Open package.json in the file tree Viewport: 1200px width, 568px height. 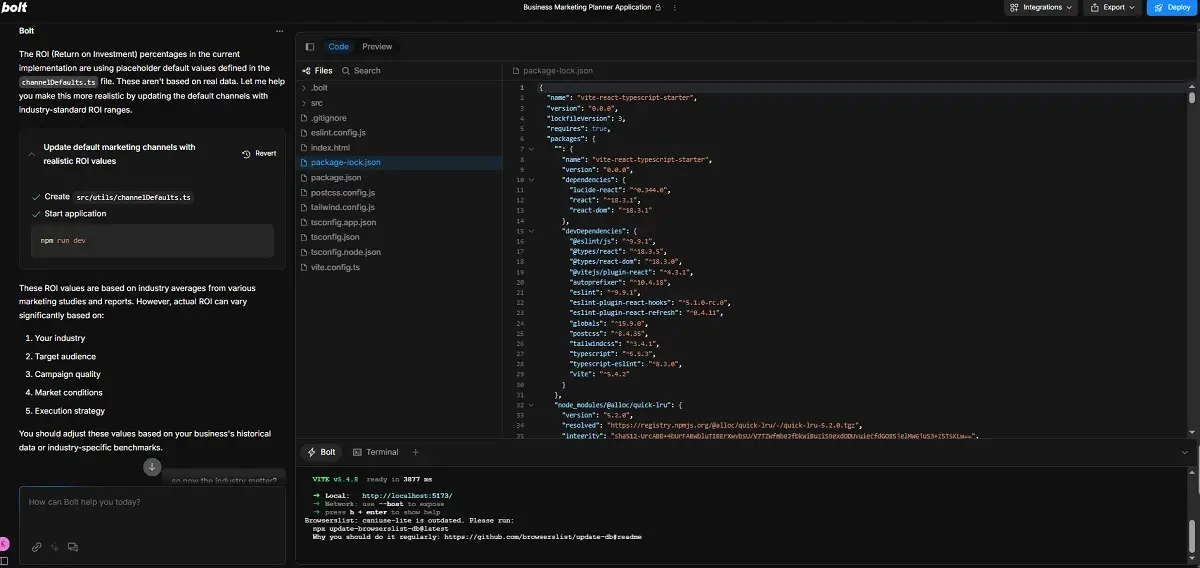[x=400, y=177]
